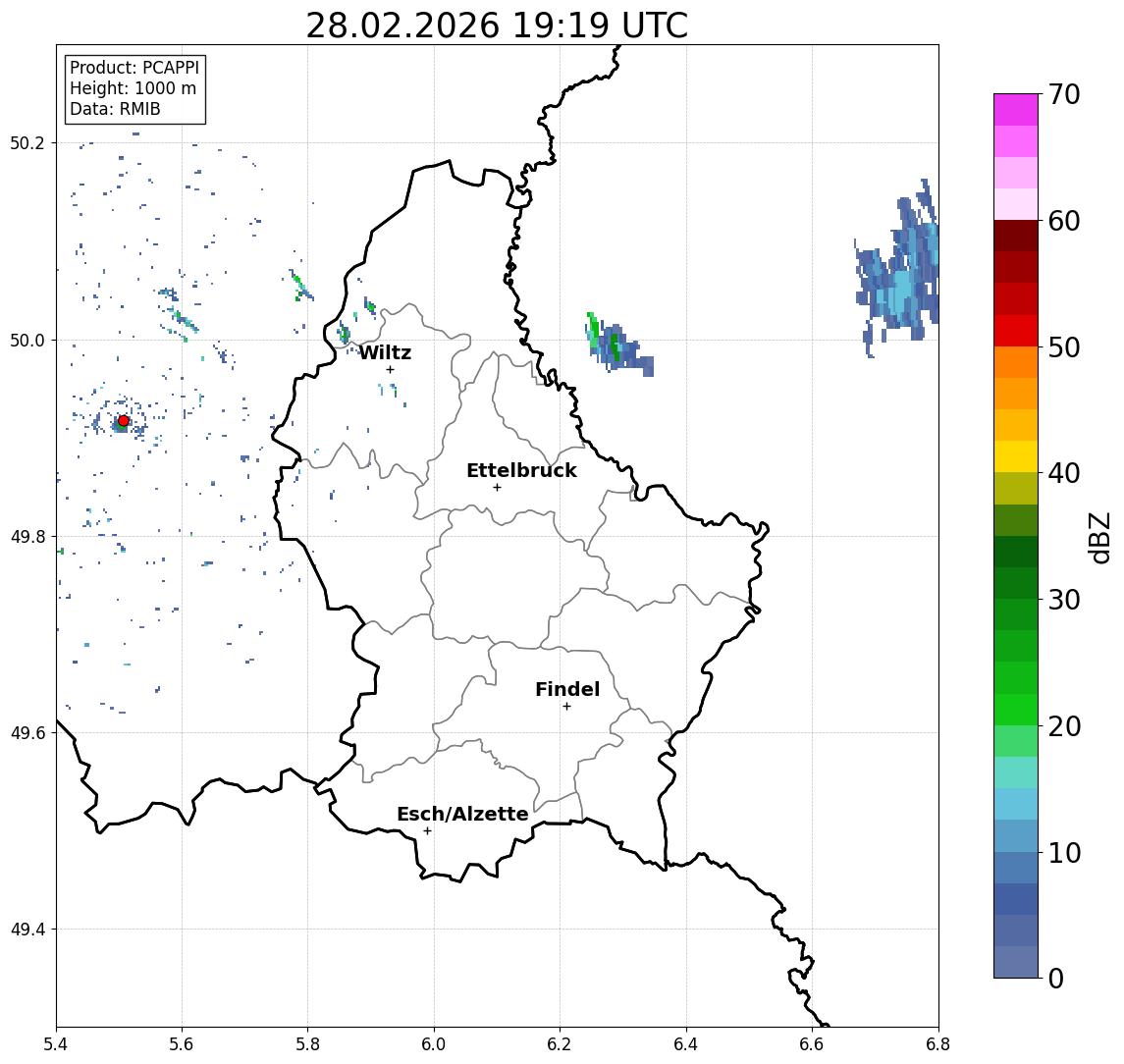Click the longitude tick label 6.8
Viewport: 1124px width, 1064px height.
pyautogui.click(x=937, y=1044)
